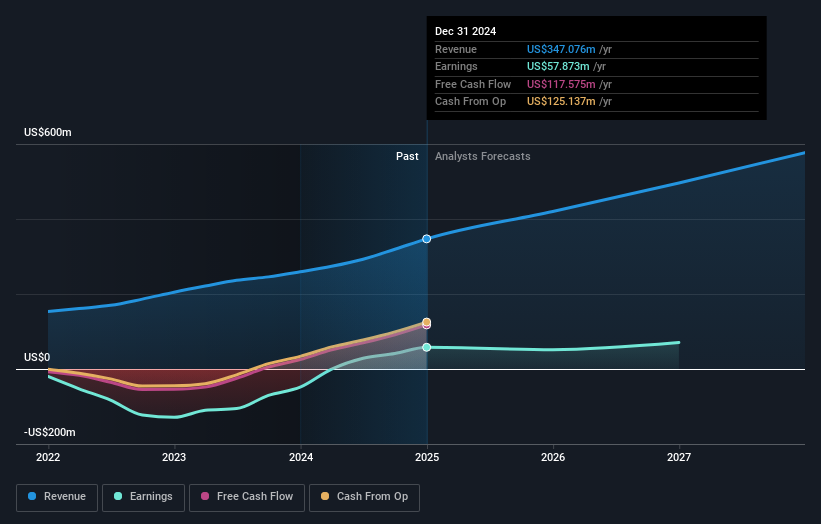Click the Revenue row label in tooltip

(x=456, y=49)
